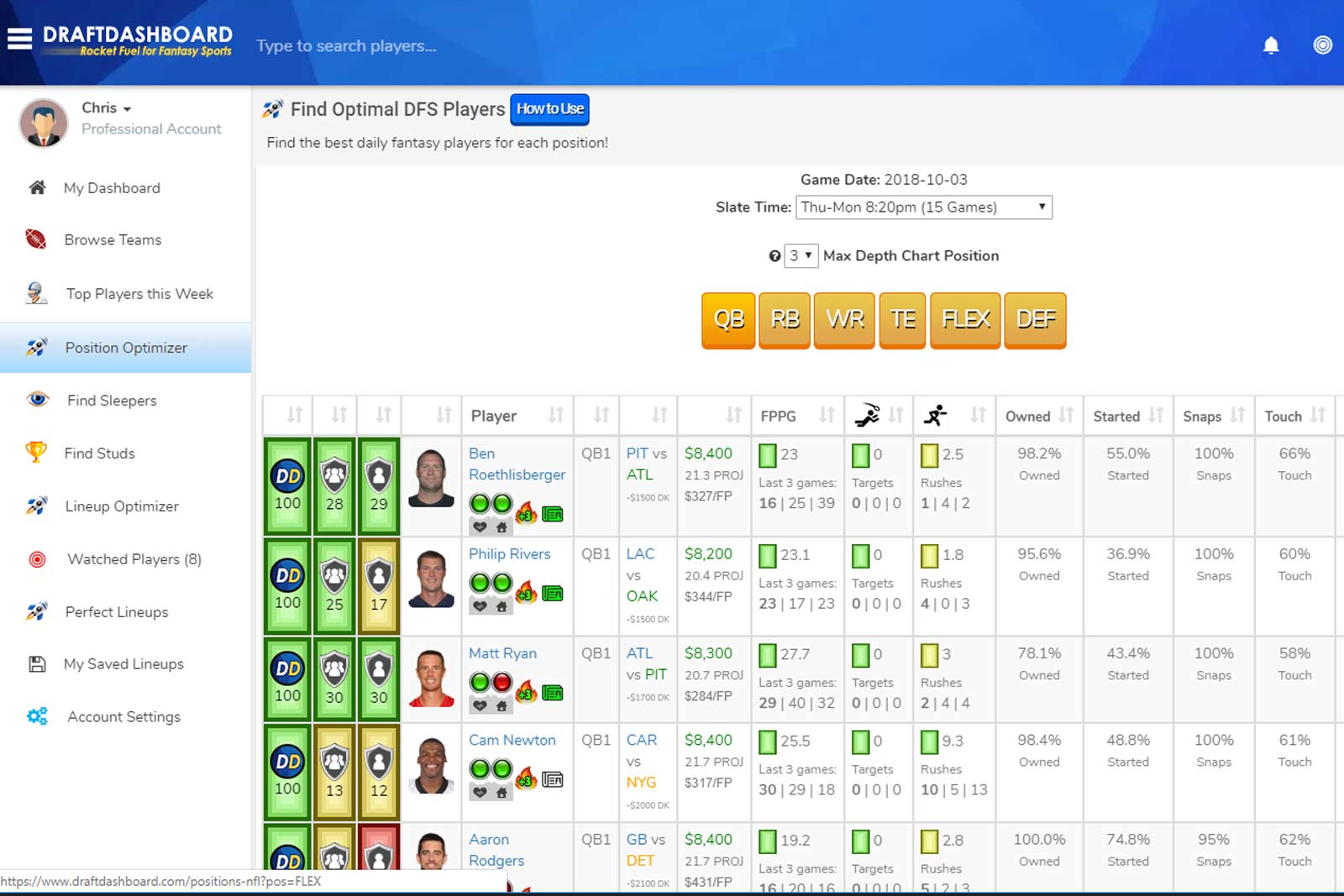This screenshot has height=896, width=1344.
Task: Open Aaron Rodgers player link
Action: pos(496,850)
